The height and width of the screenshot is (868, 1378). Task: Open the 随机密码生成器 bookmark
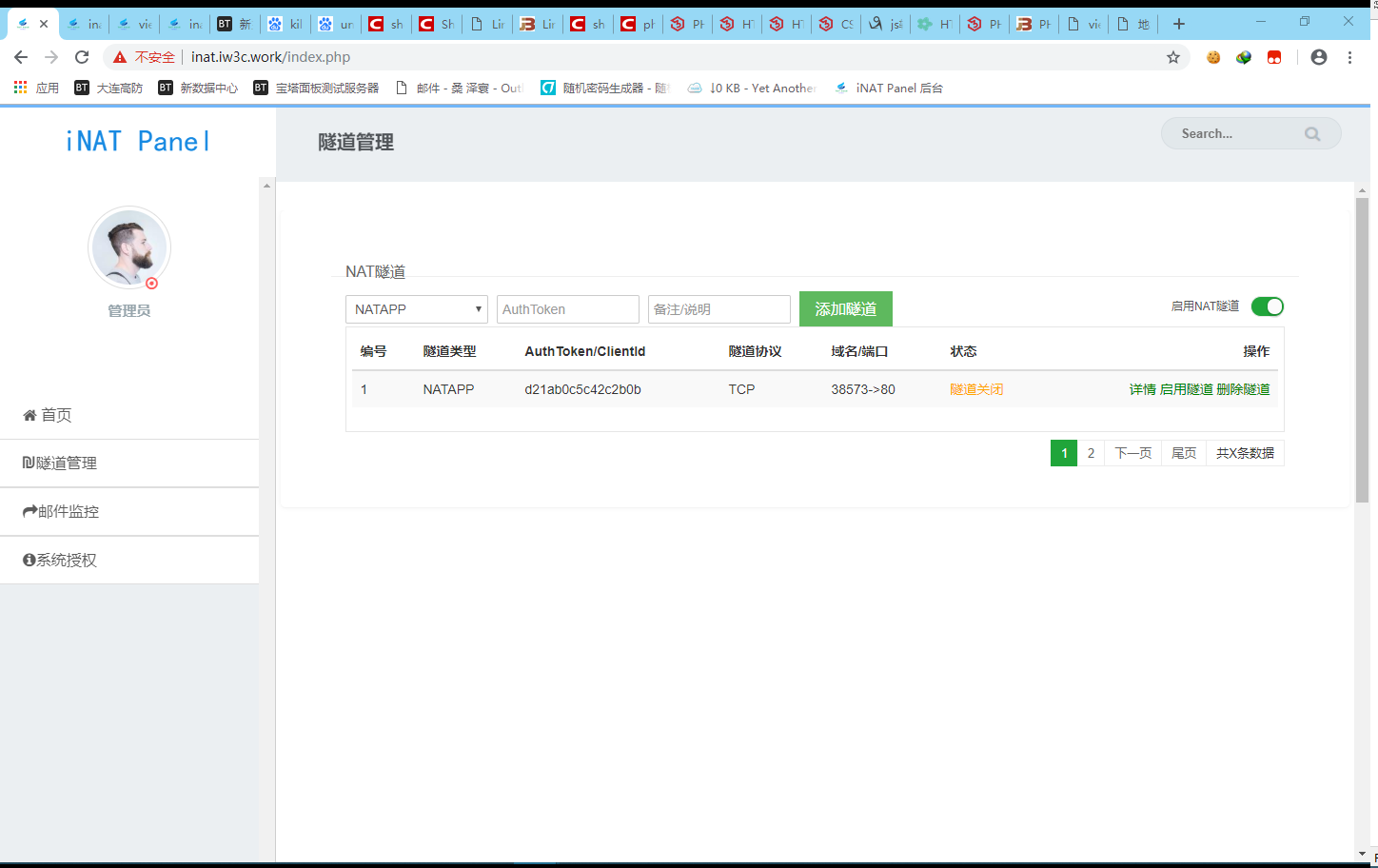click(605, 88)
